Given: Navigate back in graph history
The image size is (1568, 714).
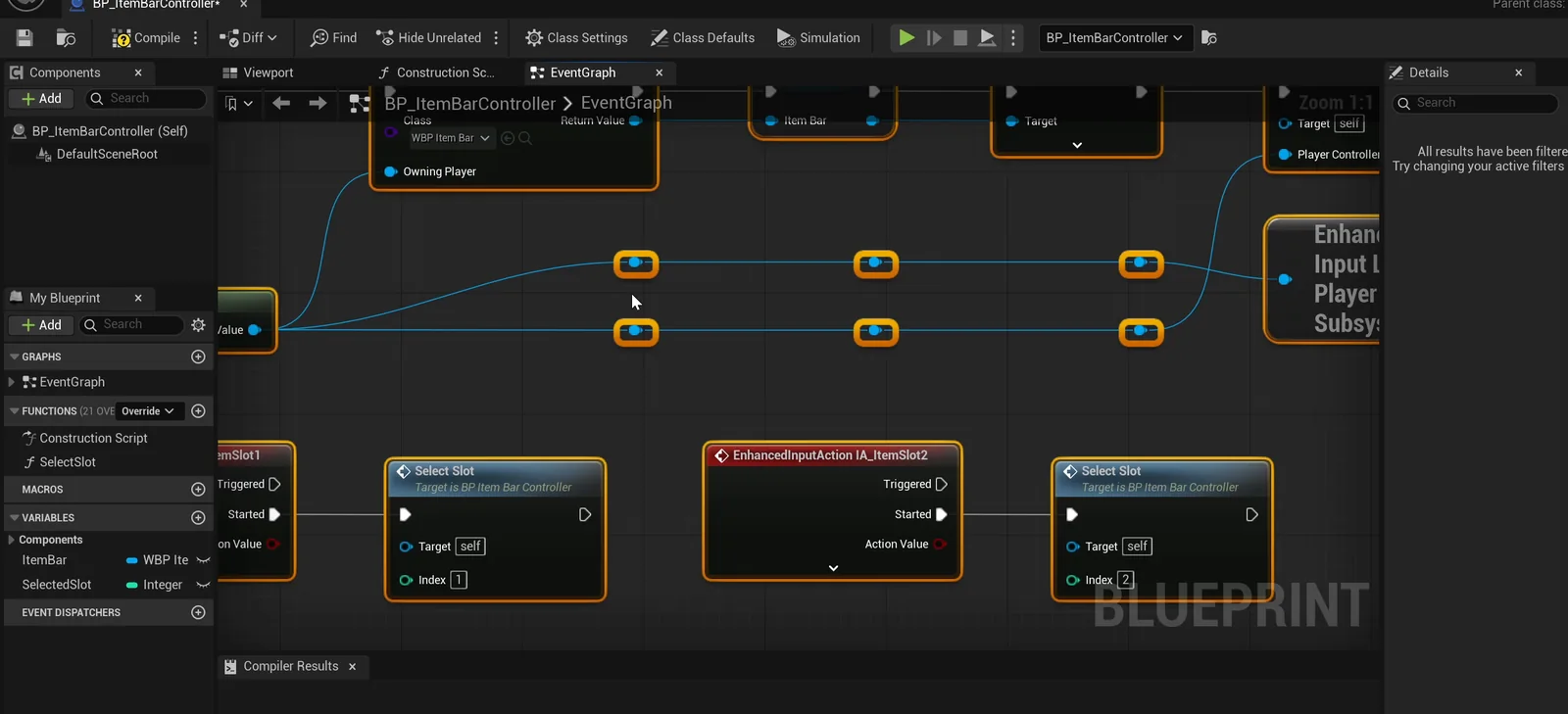Looking at the screenshot, I should (281, 103).
